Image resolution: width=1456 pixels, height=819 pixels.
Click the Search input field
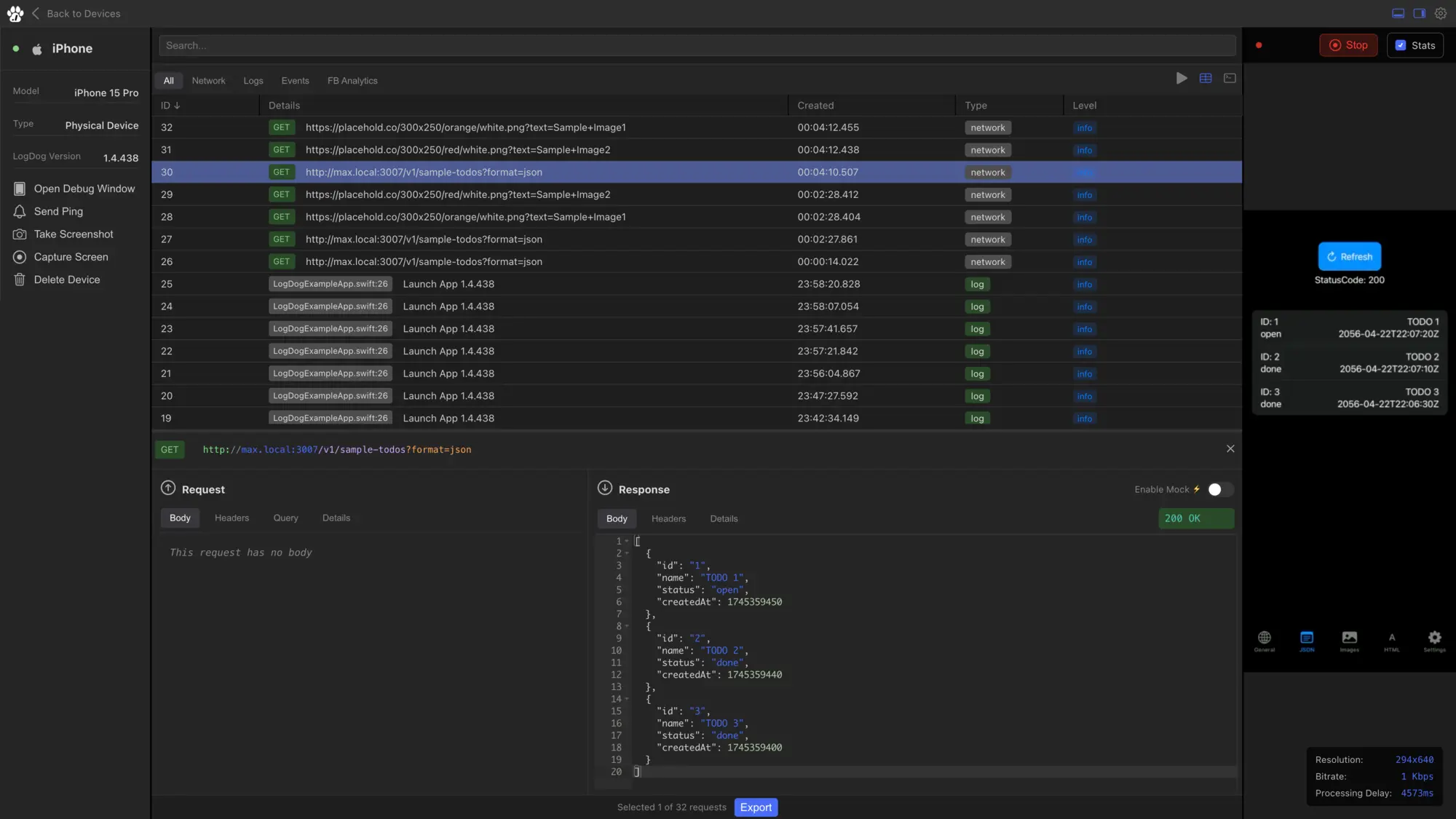(697, 45)
